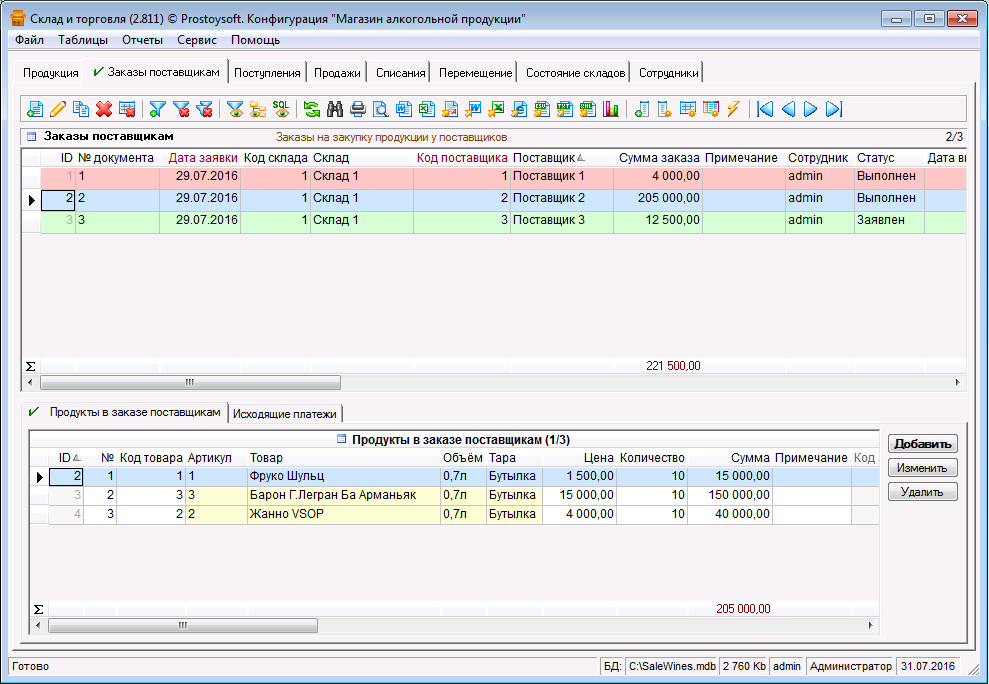Click the orders table horizontal scrollbar thumb
Image resolution: width=989 pixels, height=684 pixels.
pyautogui.click(x=190, y=382)
